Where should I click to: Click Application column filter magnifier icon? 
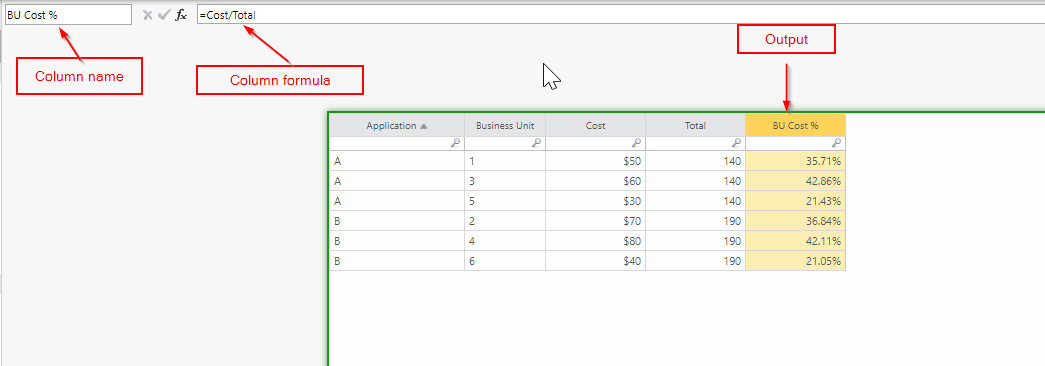[456, 143]
